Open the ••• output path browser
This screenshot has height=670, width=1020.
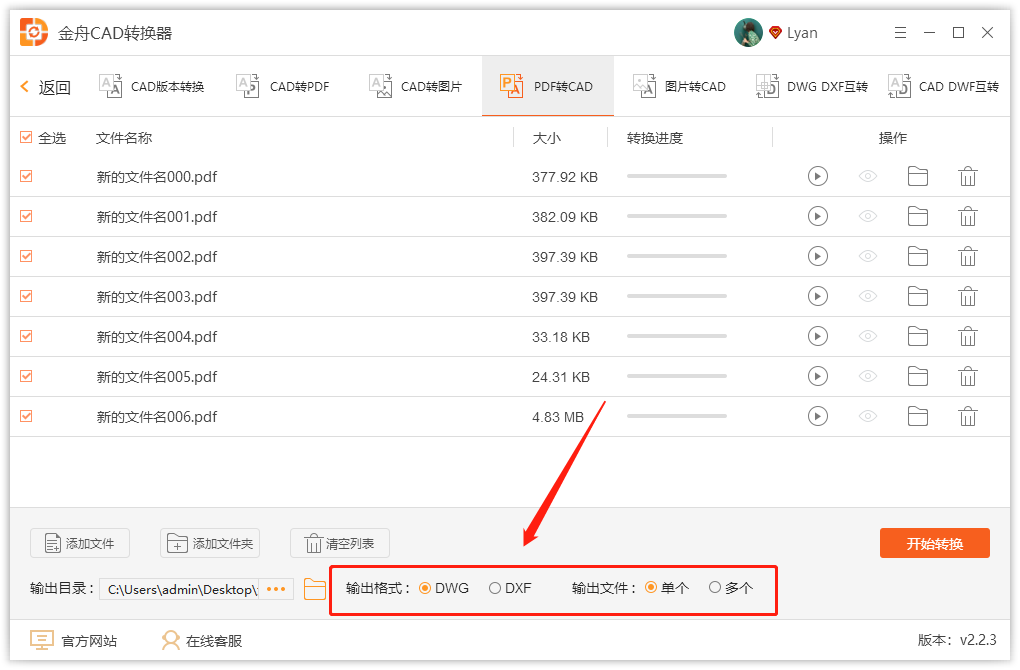click(276, 589)
